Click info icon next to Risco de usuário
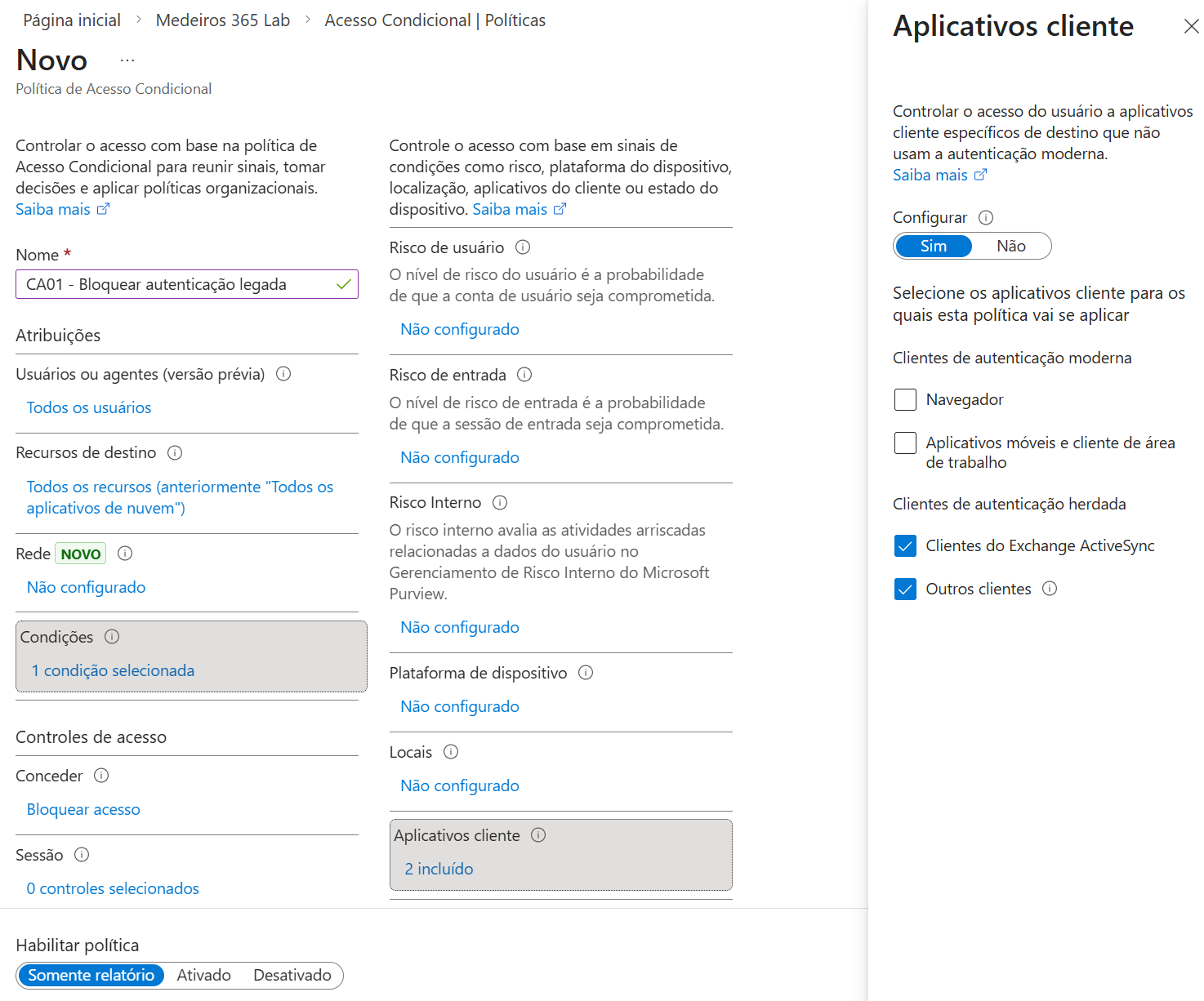Screen dimensions: 1204x1001 click(x=523, y=247)
